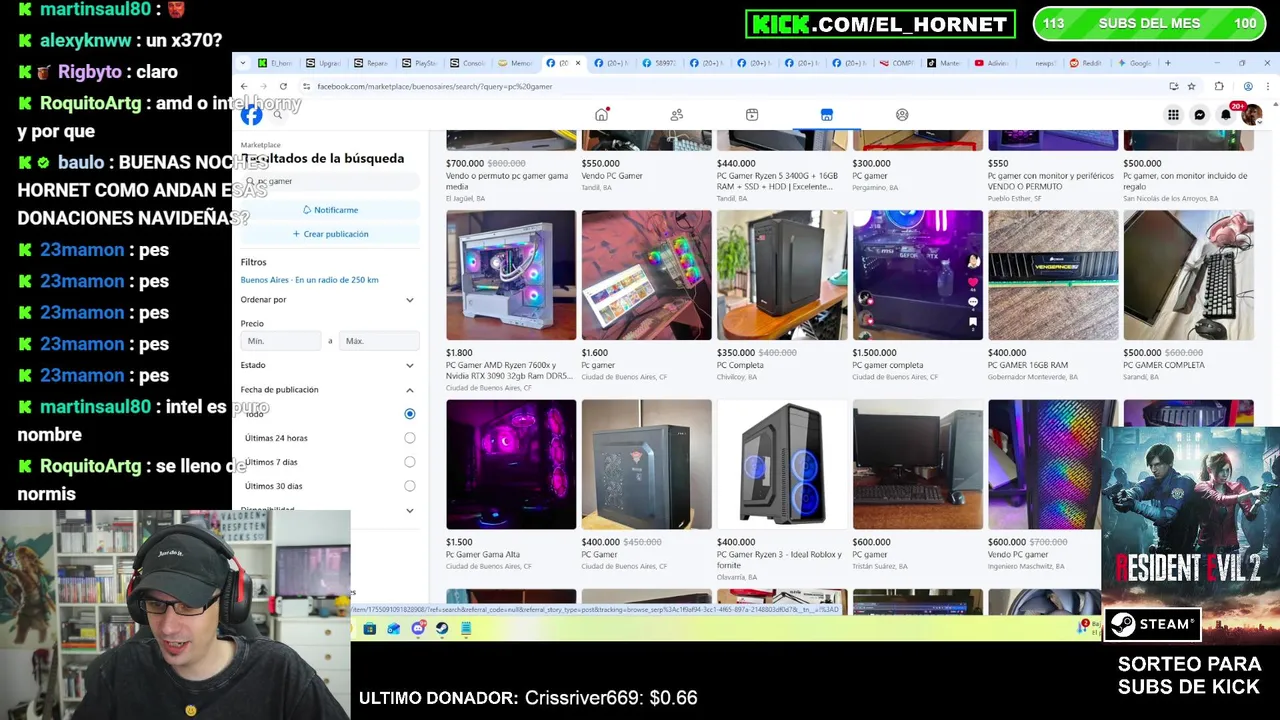Screen dimensions: 1280x720
Task: Open the Chrome profile icon
Action: tap(1248, 86)
